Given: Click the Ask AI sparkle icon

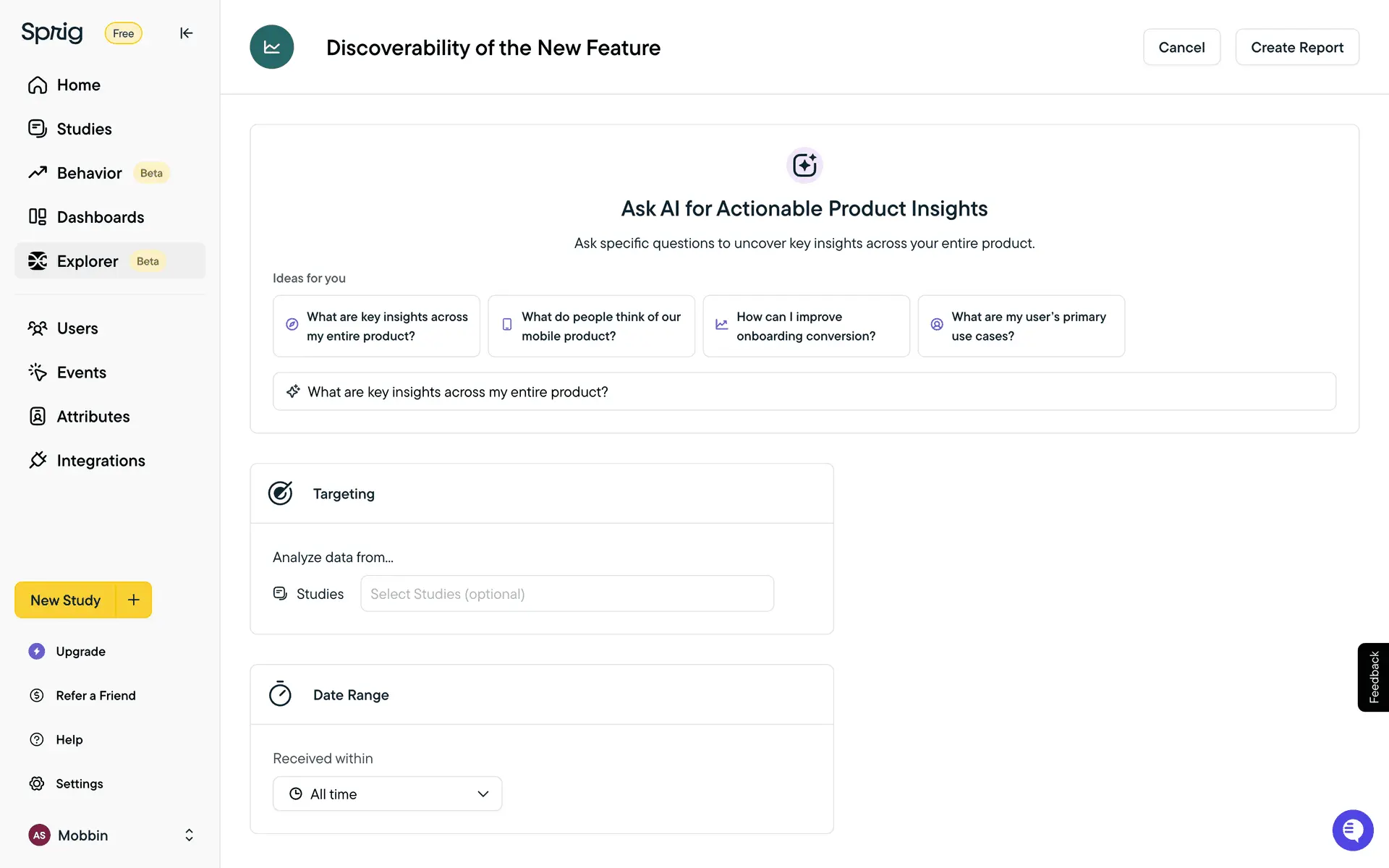Looking at the screenshot, I should point(804,165).
